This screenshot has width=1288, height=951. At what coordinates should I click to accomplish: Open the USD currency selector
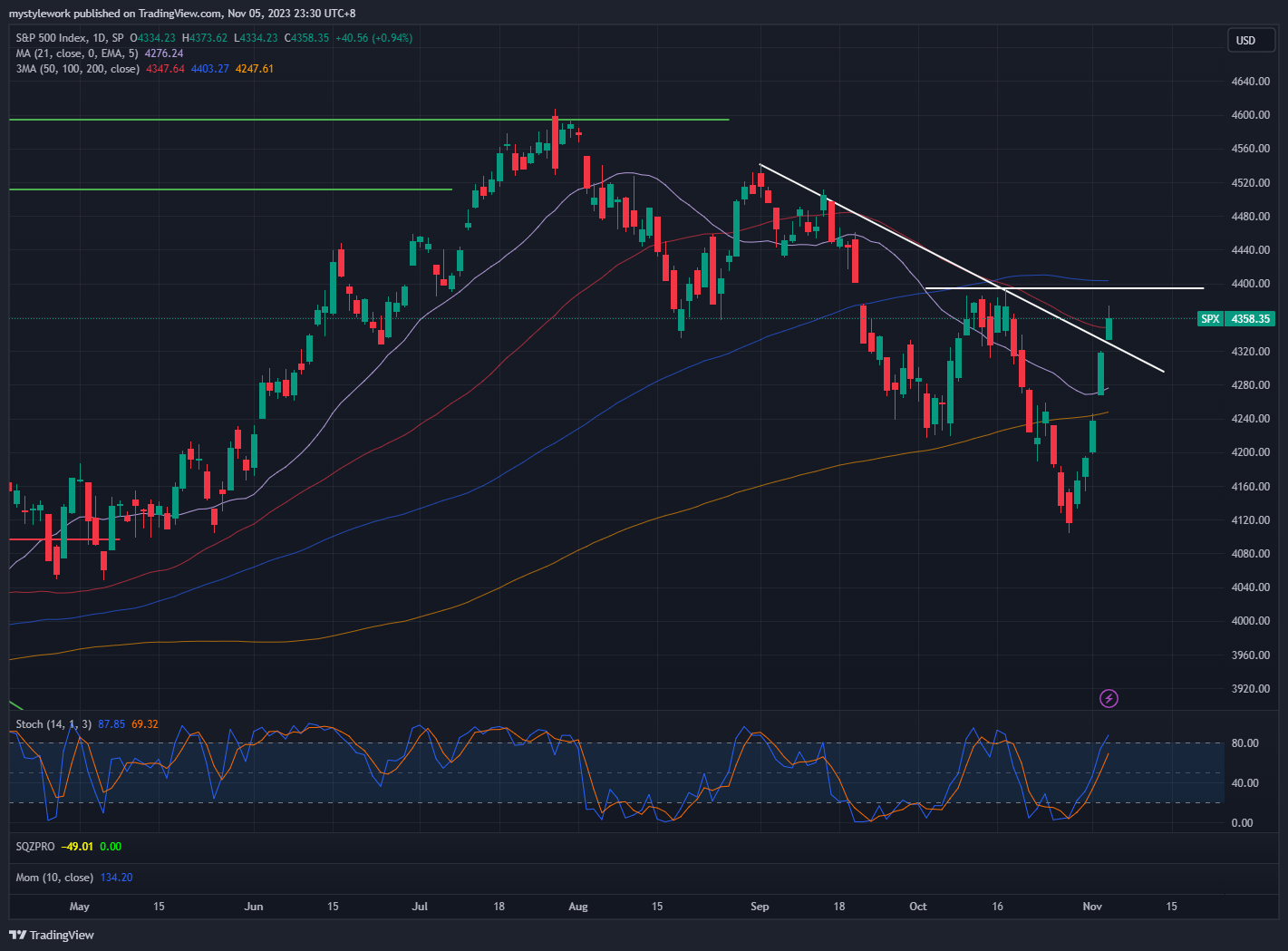[x=1250, y=40]
